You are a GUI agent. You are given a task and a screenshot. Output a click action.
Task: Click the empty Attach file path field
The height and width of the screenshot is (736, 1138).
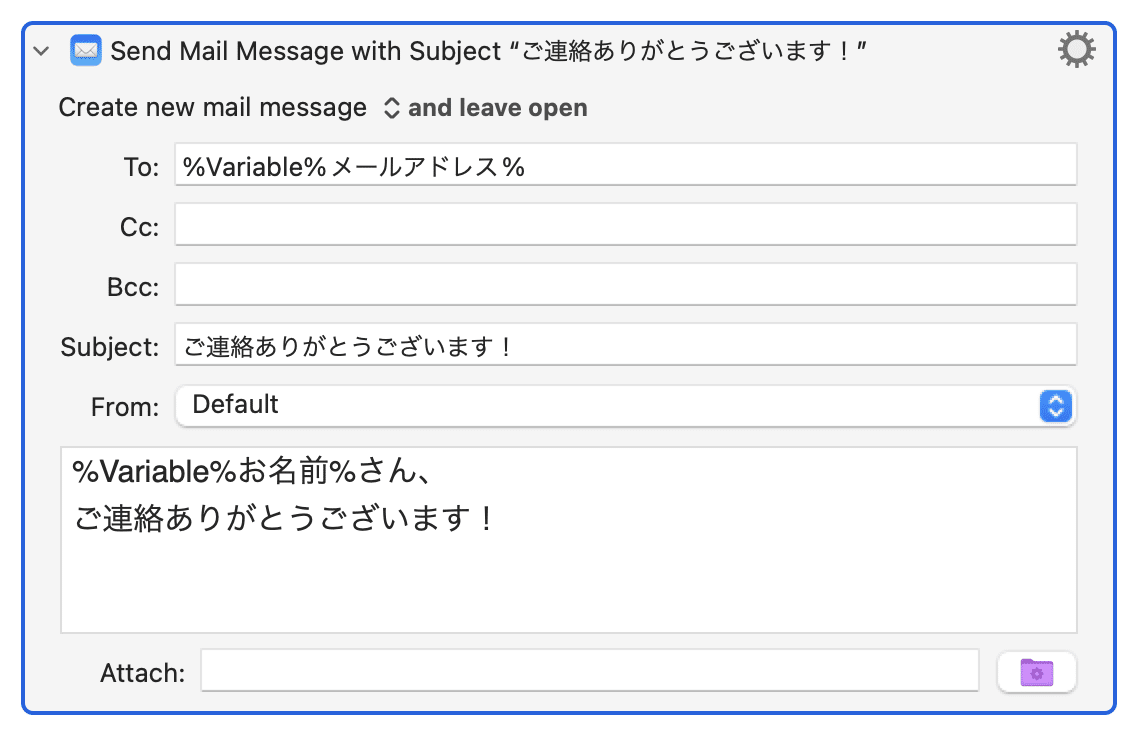[590, 670]
